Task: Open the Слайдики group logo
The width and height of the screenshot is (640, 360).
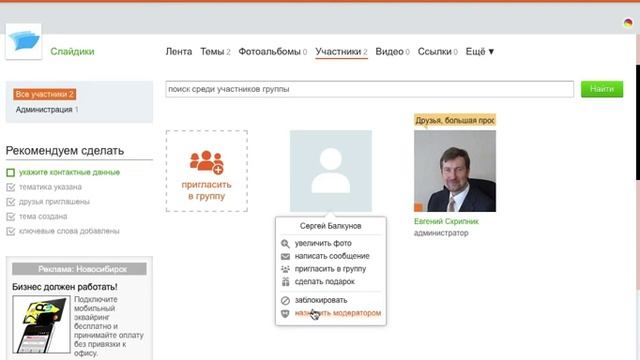Action: (24, 41)
